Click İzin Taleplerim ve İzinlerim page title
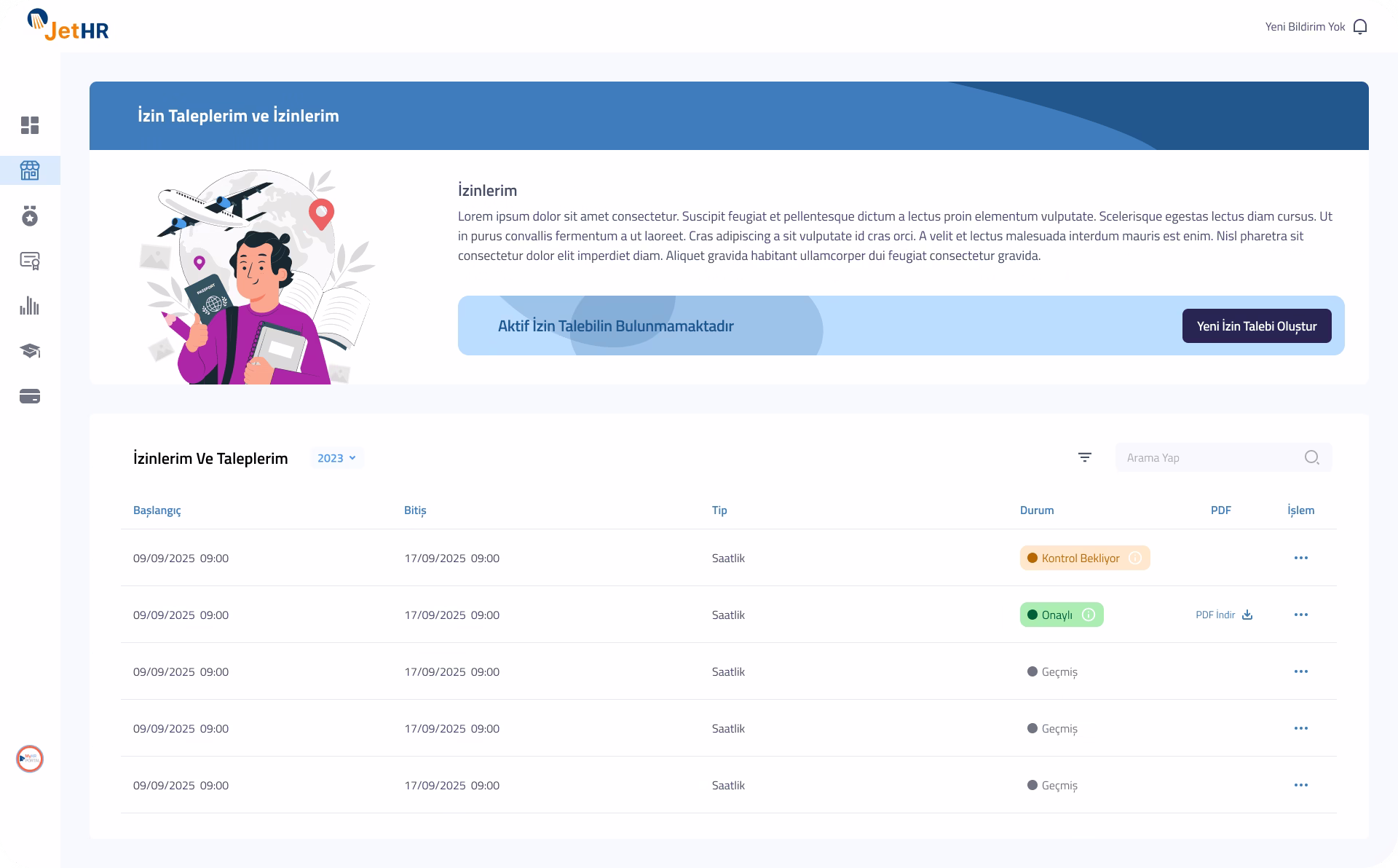Screen dimensions: 1398x868 tap(238, 116)
